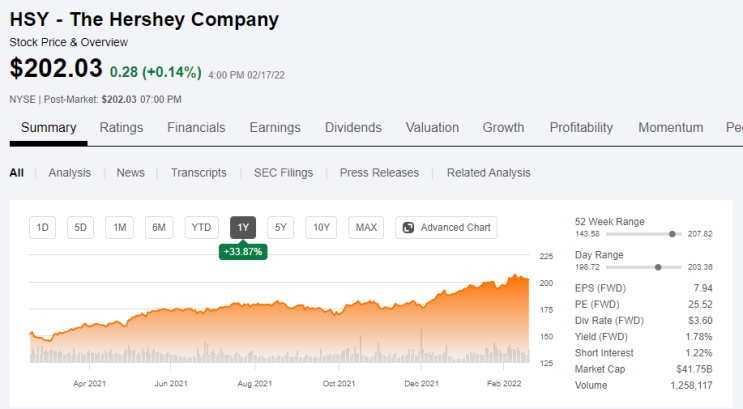Select the 1M chart range

click(119, 227)
